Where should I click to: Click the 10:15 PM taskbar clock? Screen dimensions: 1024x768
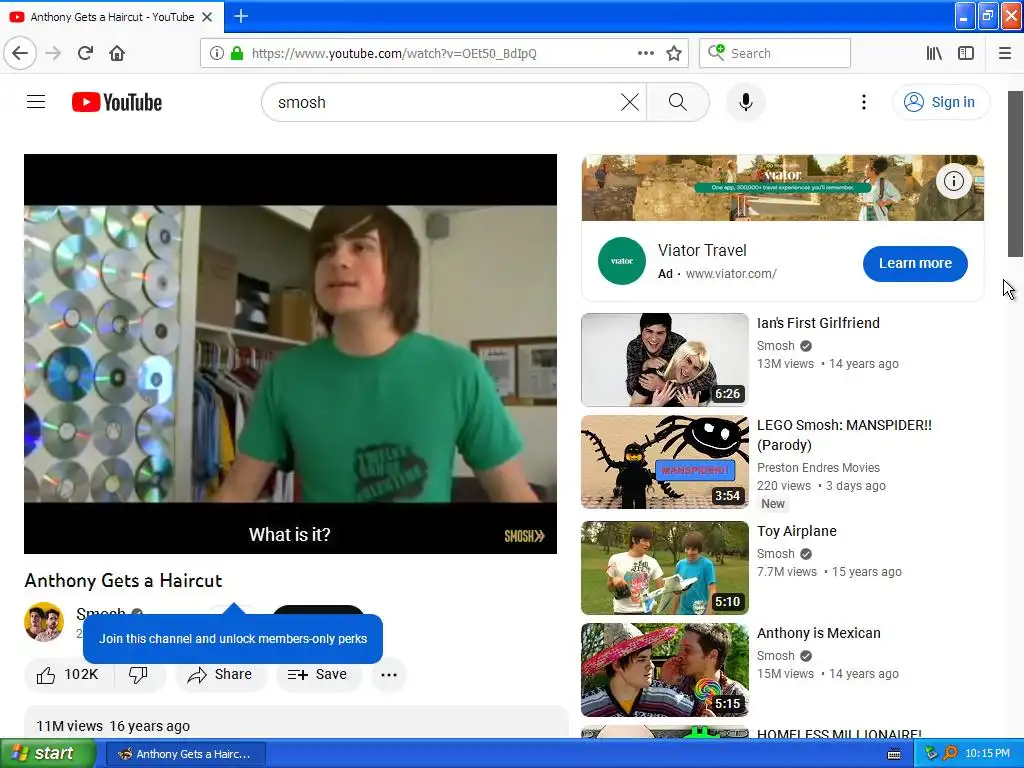click(x=987, y=754)
